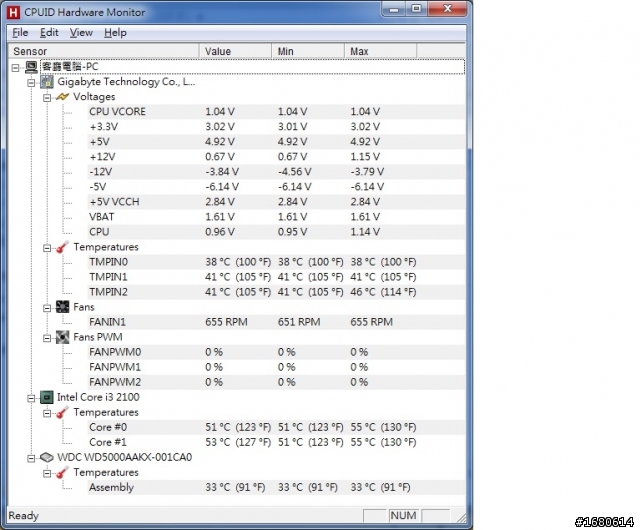
Task: Select the TMPIN2 temperature row
Action: pyautogui.click(x=276, y=292)
